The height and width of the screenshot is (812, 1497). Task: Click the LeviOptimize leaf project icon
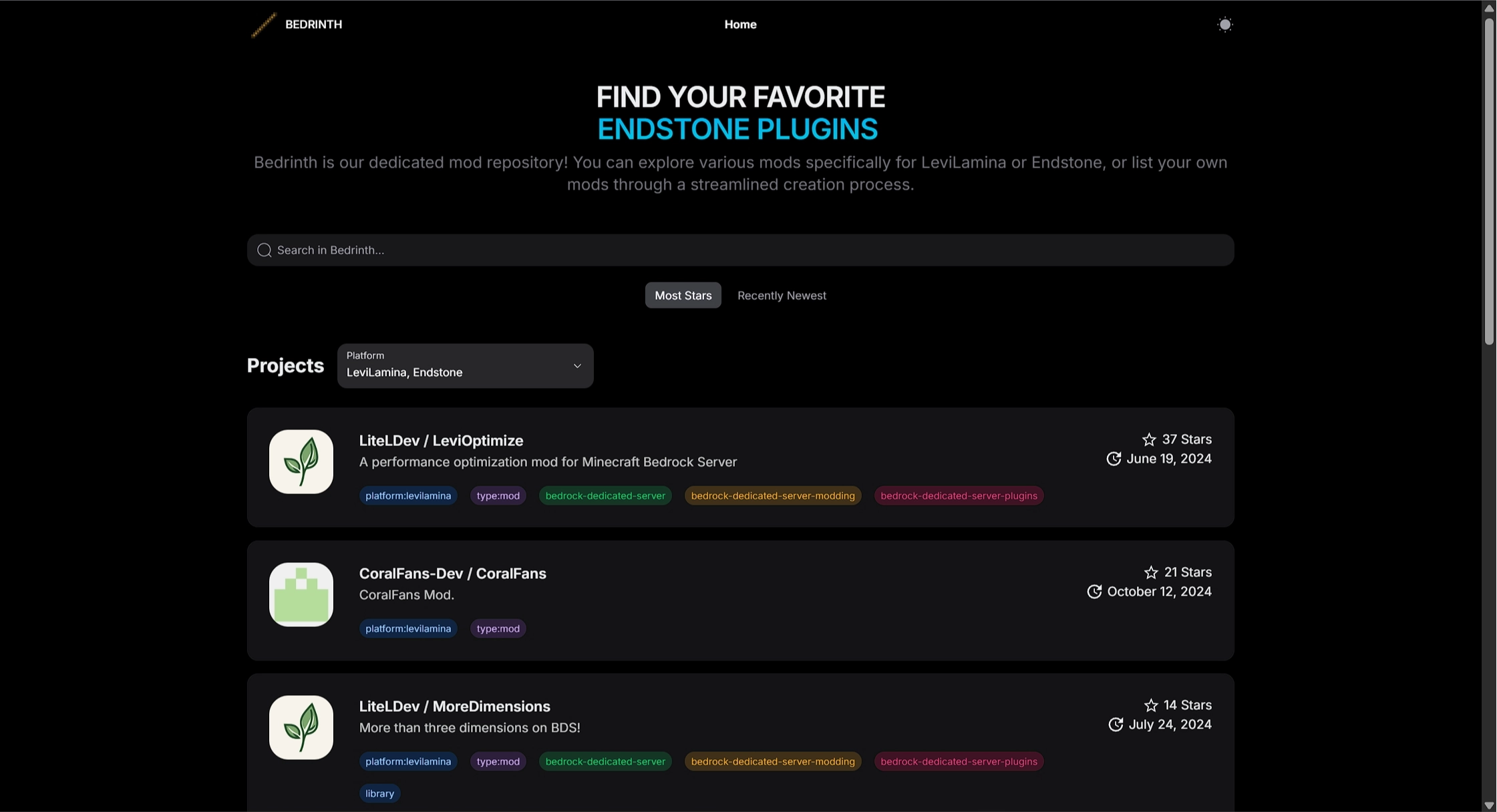click(301, 461)
